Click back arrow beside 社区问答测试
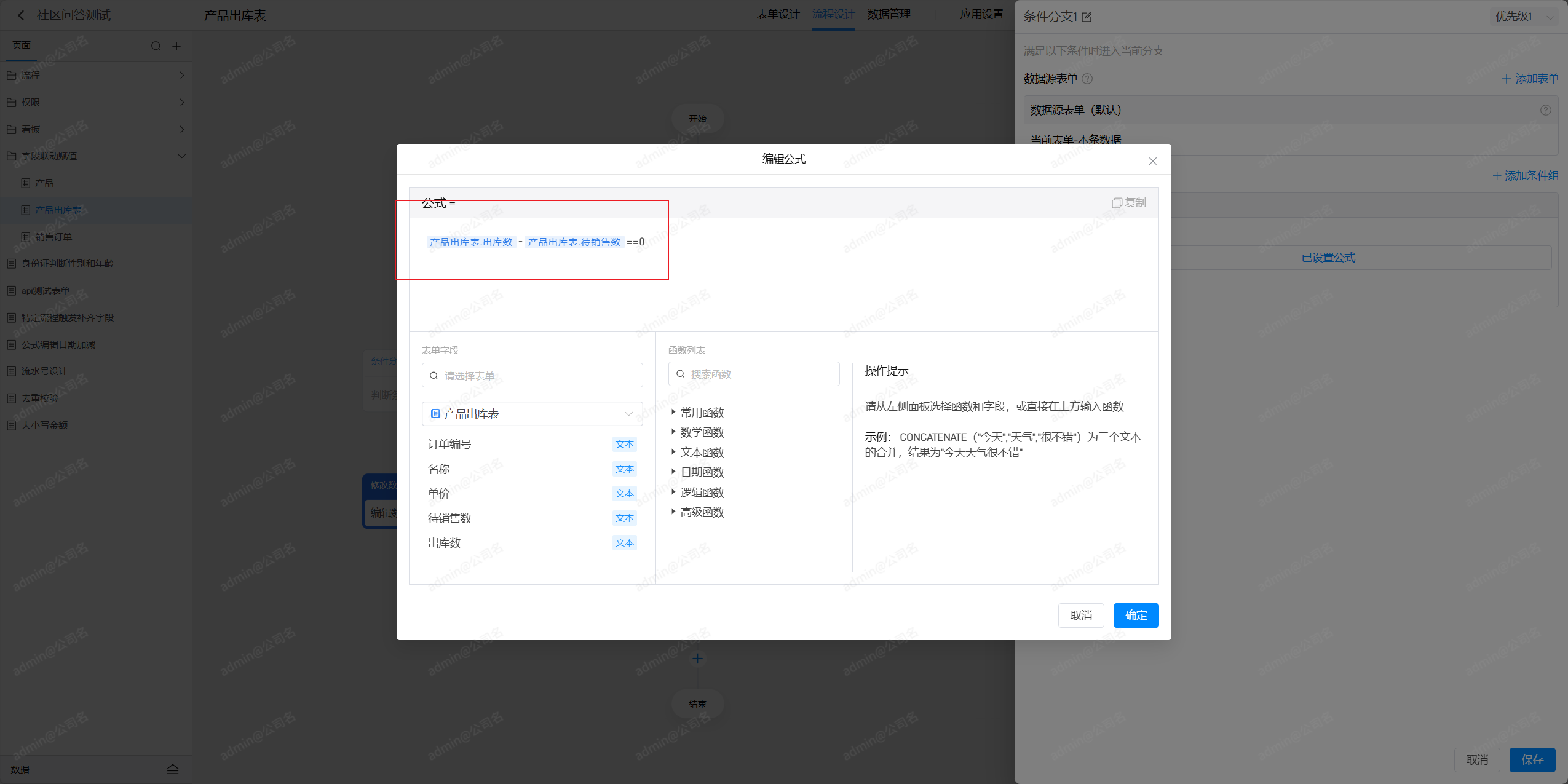This screenshot has width=1568, height=784. pyautogui.click(x=21, y=15)
